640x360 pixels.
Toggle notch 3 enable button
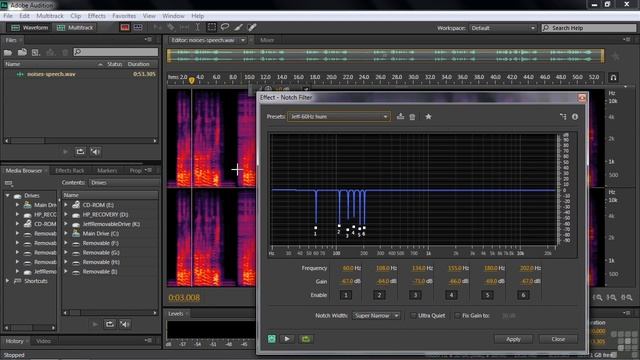pos(415,295)
